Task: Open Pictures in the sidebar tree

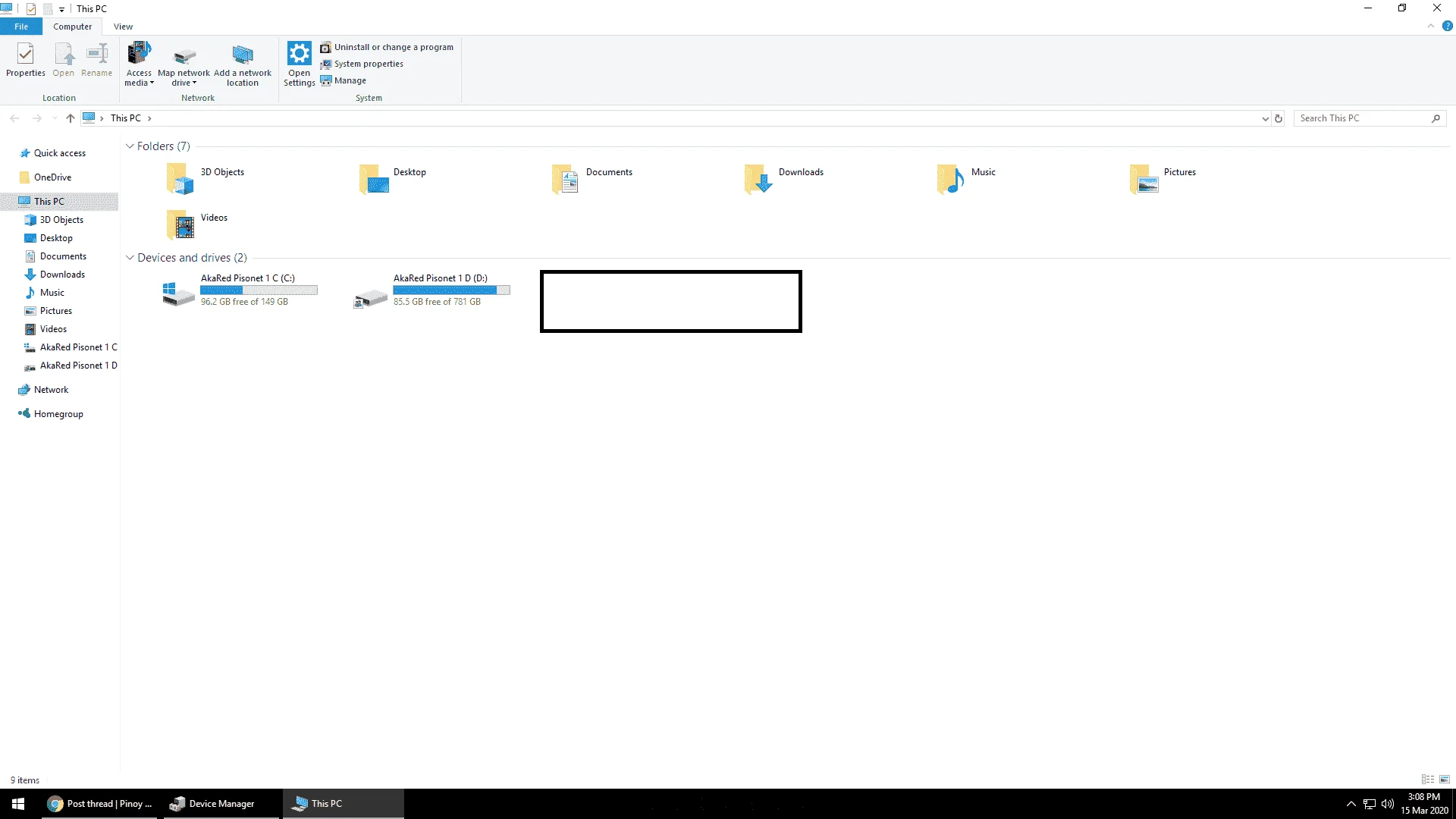Action: point(56,311)
